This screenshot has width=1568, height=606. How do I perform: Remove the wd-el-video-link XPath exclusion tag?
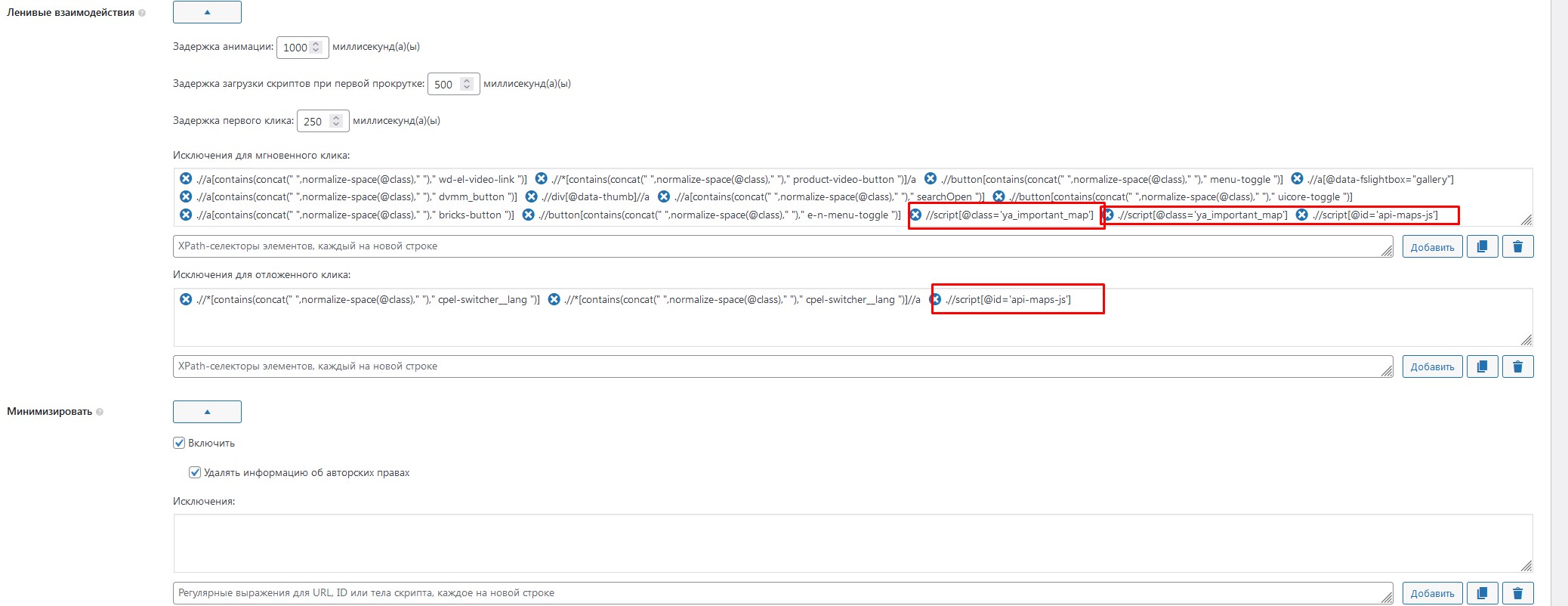click(186, 179)
